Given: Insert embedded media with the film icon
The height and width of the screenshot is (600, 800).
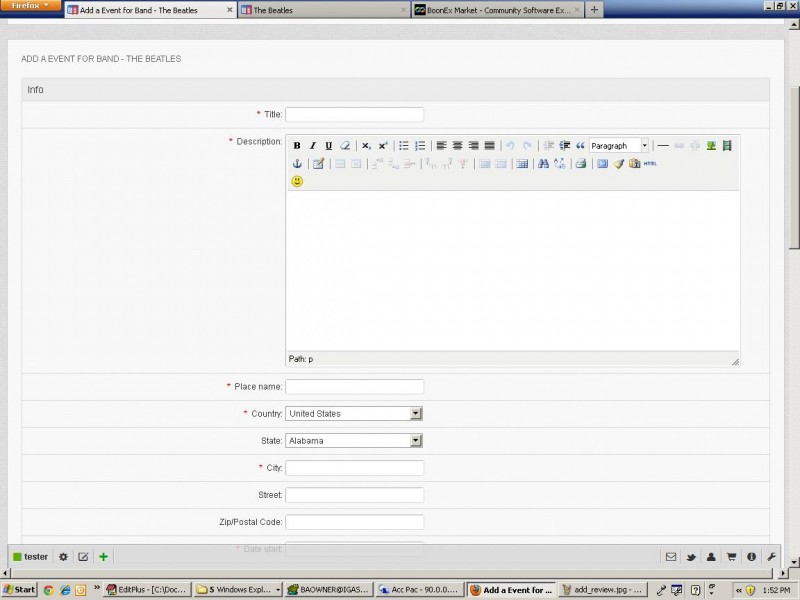Looking at the screenshot, I should (x=727, y=145).
